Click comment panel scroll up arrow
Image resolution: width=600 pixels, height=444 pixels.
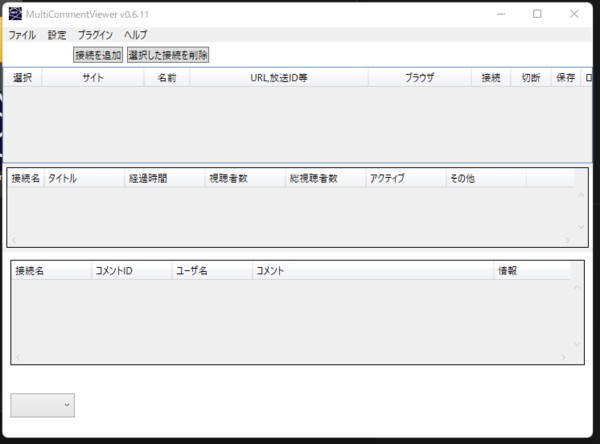pyautogui.click(x=577, y=287)
